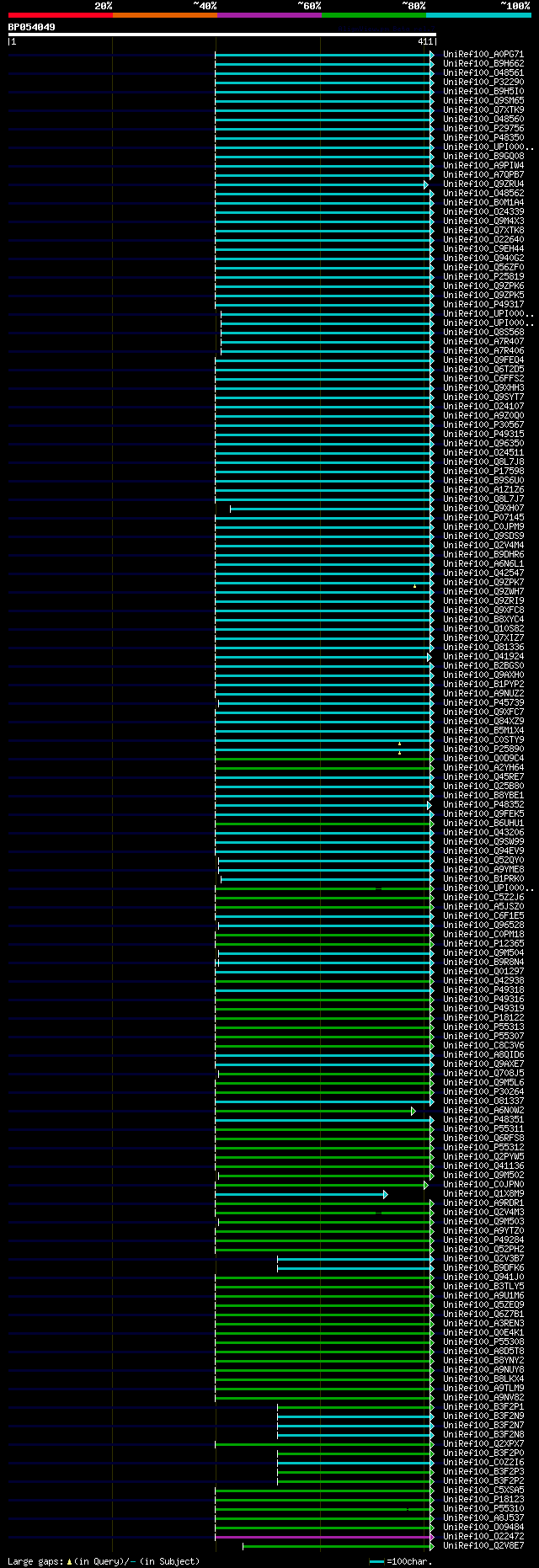
Task: Select hit UniRef100_P25890
Action: (x=483, y=749)
